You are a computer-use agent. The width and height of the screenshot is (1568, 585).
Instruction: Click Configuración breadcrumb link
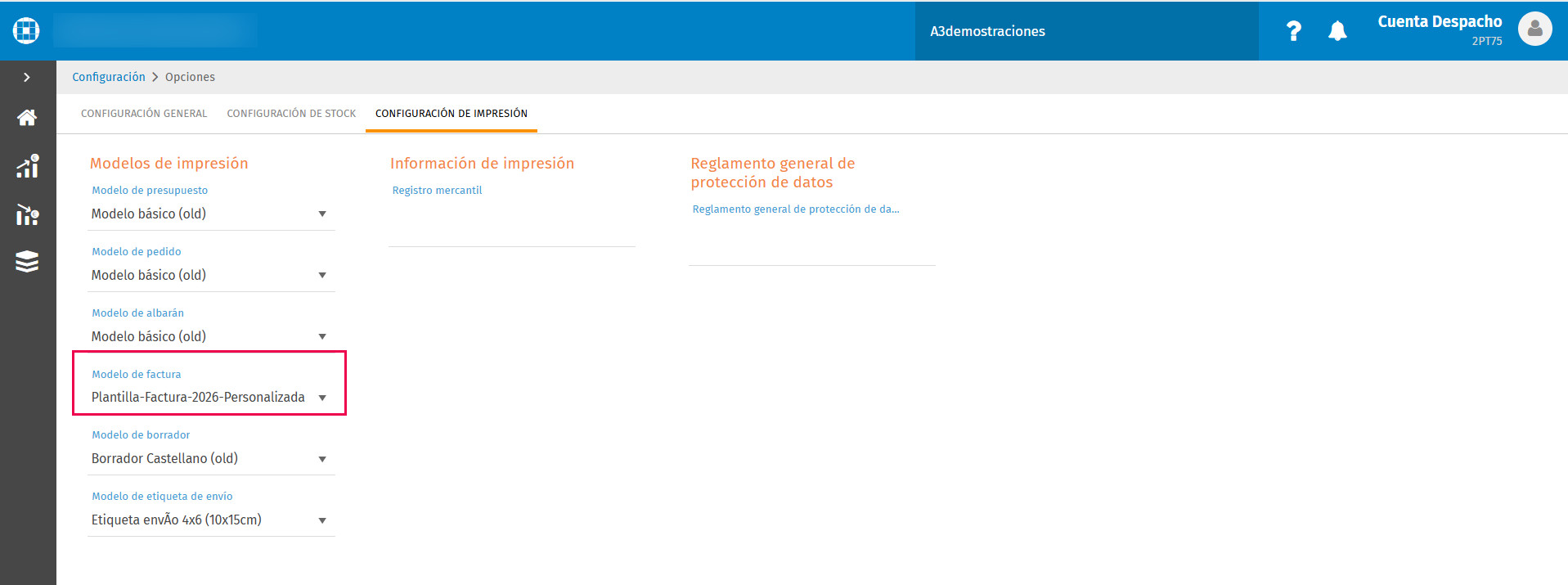[x=109, y=77]
